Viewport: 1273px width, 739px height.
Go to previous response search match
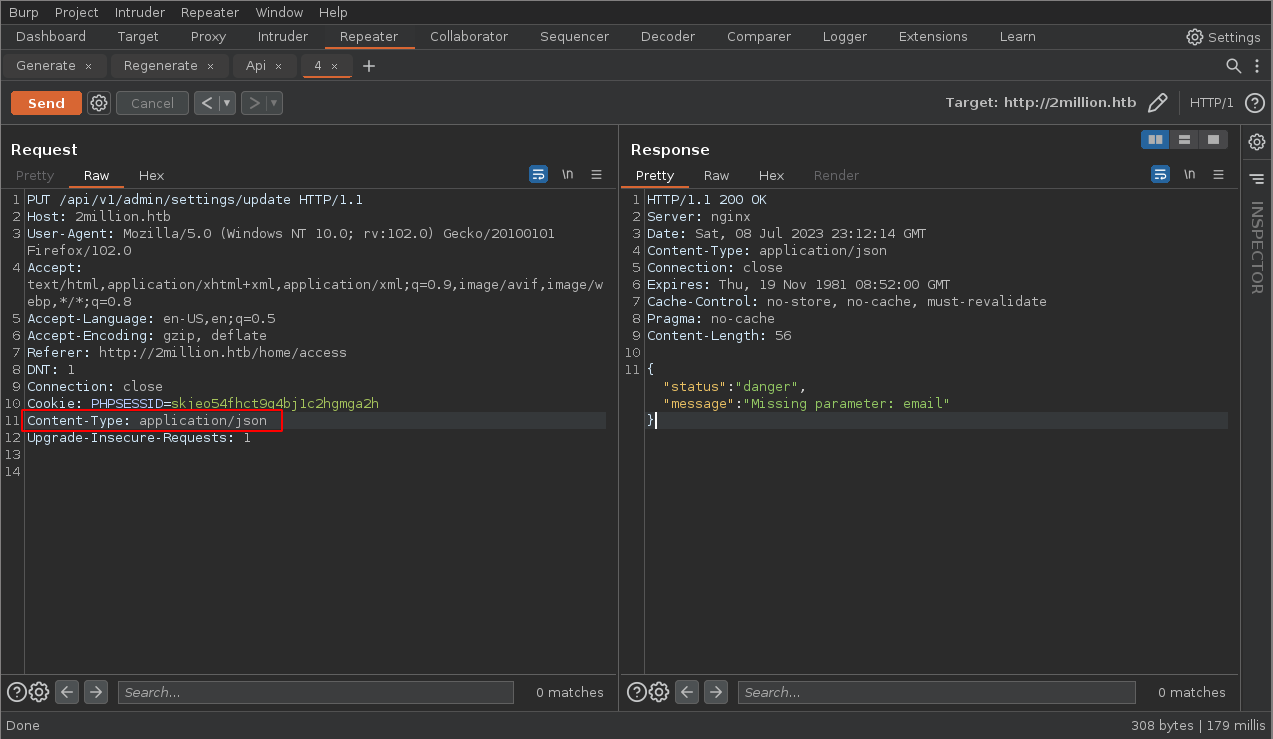point(687,691)
